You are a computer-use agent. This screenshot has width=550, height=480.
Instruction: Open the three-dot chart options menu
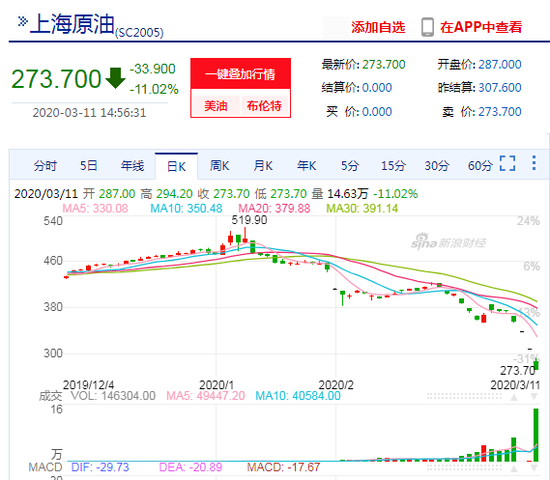534,163
